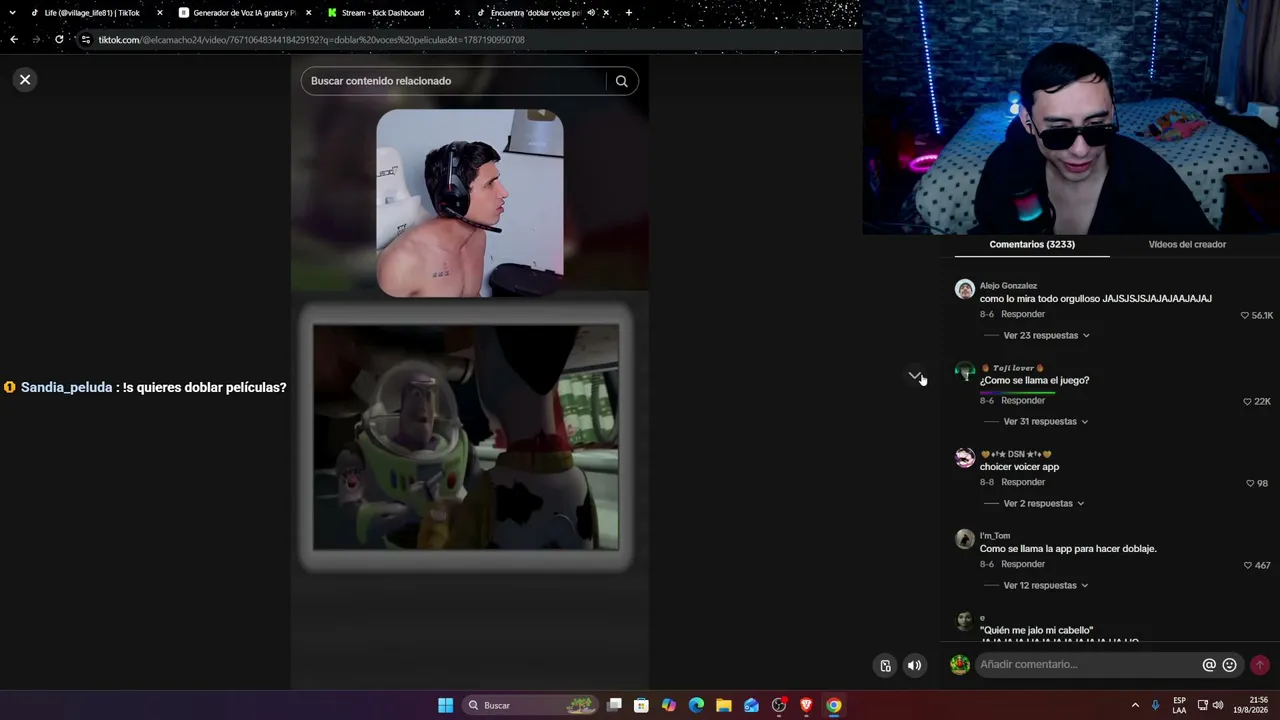Post comment with the red arrow button
Image resolution: width=1280 pixels, height=720 pixels.
point(1260,665)
